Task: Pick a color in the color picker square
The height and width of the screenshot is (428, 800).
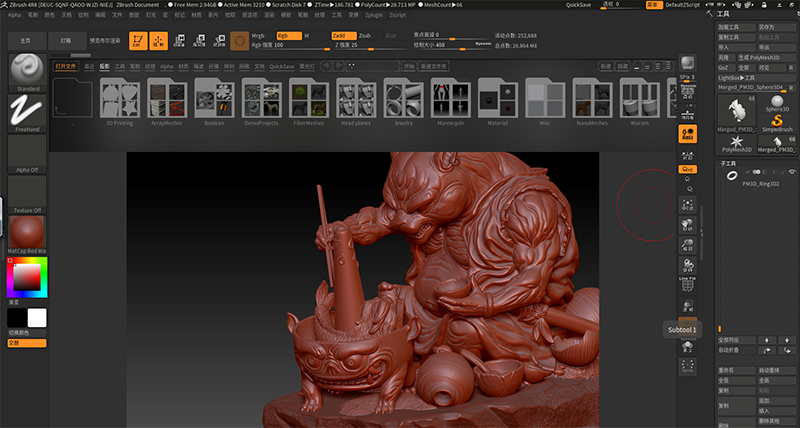Action: [27, 278]
